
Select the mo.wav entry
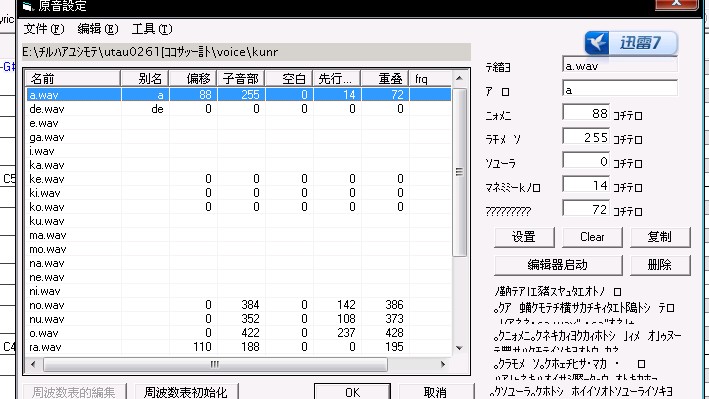coord(48,249)
